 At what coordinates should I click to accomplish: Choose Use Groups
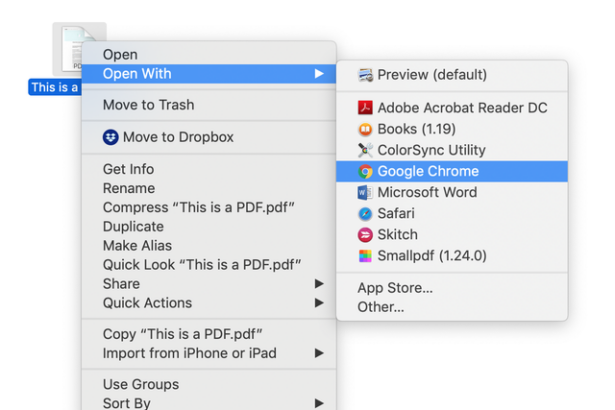coord(209,384)
